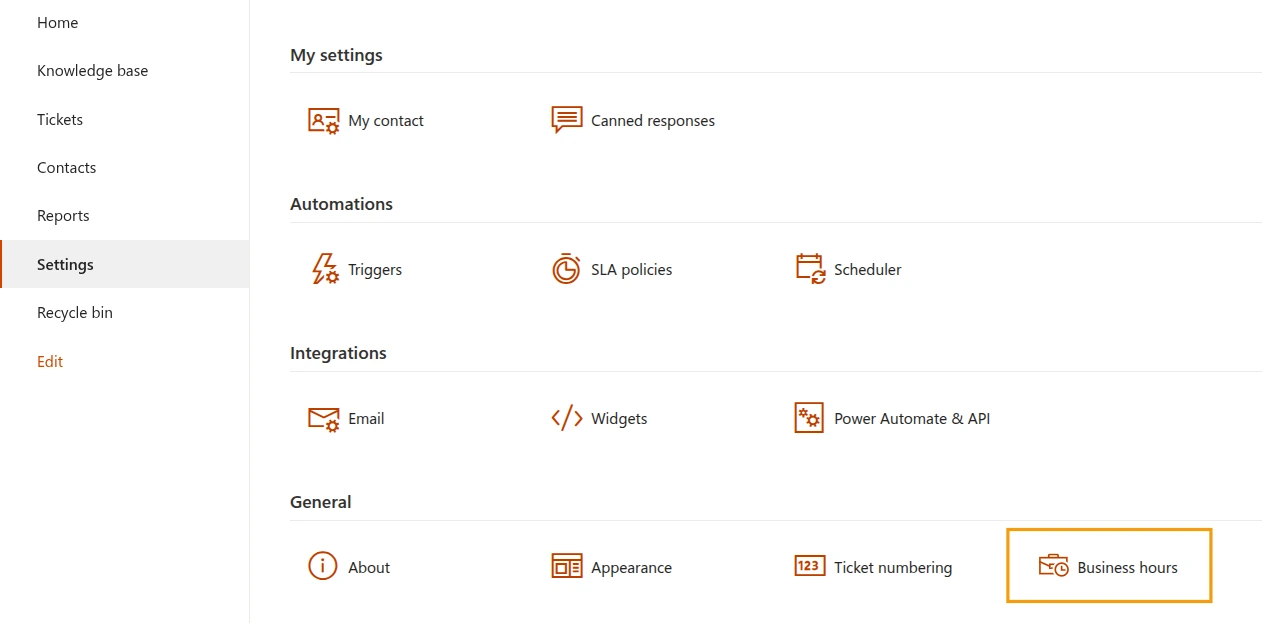Go to Home in the sidebar
Viewport: 1279px width, 623px height.
coord(57,22)
